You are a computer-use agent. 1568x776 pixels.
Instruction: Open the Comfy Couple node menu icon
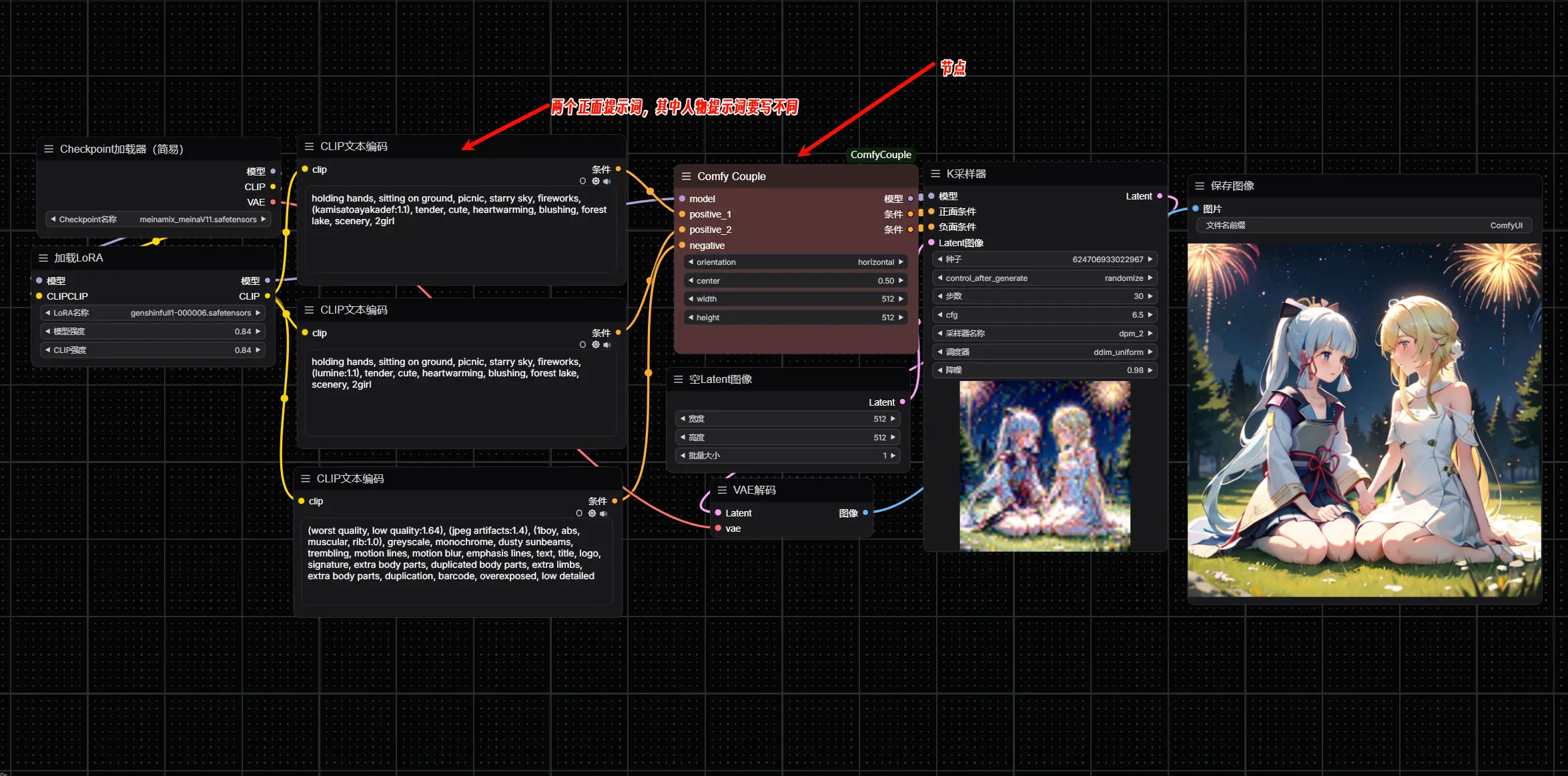(686, 176)
